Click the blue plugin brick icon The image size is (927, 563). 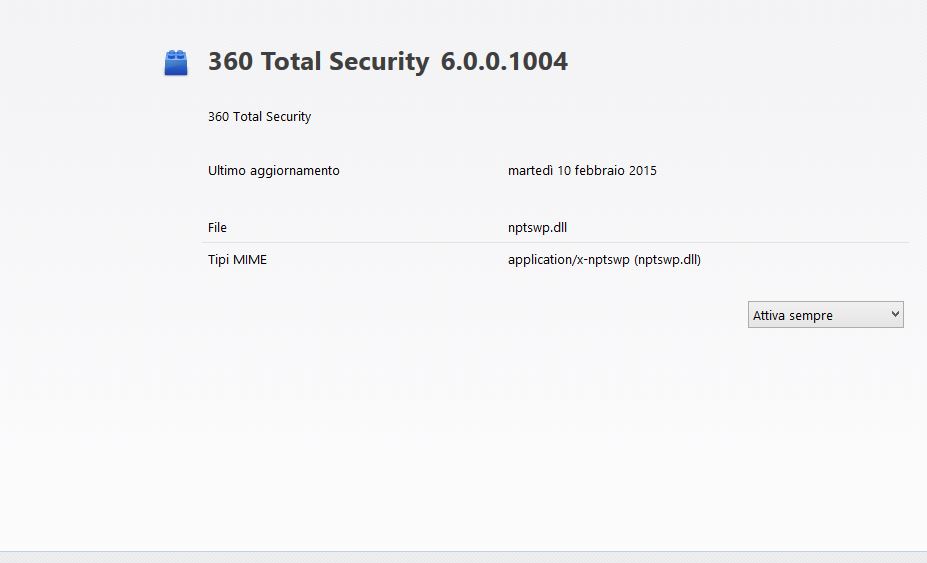(176, 63)
